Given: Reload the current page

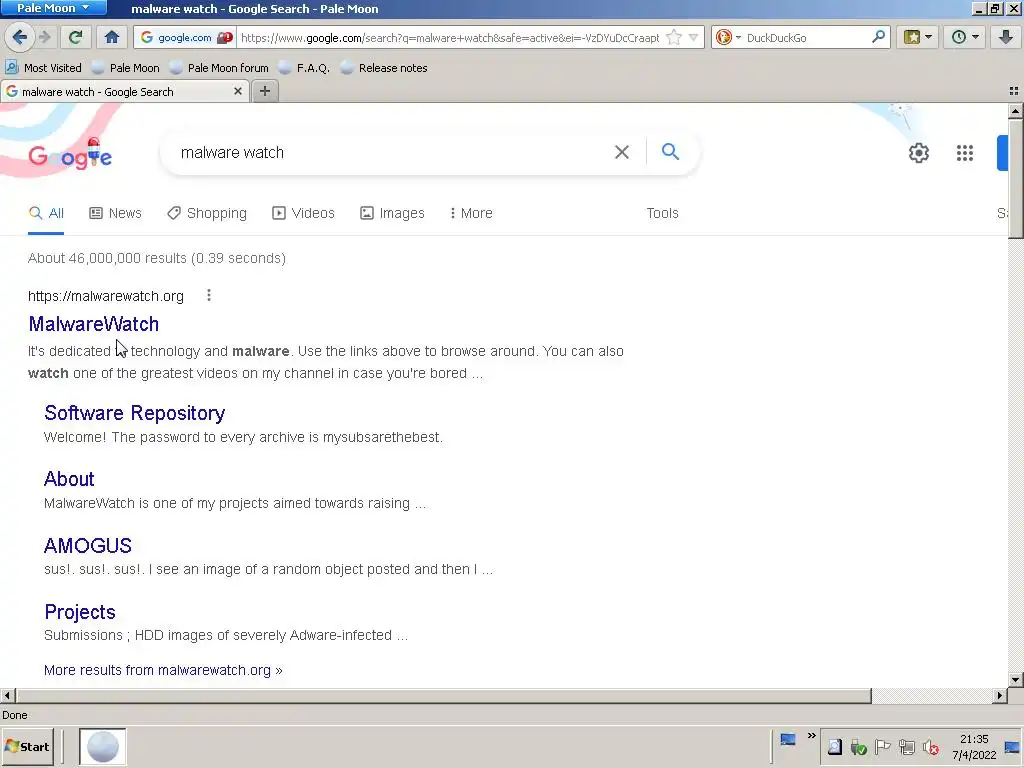Looking at the screenshot, I should click(x=75, y=37).
